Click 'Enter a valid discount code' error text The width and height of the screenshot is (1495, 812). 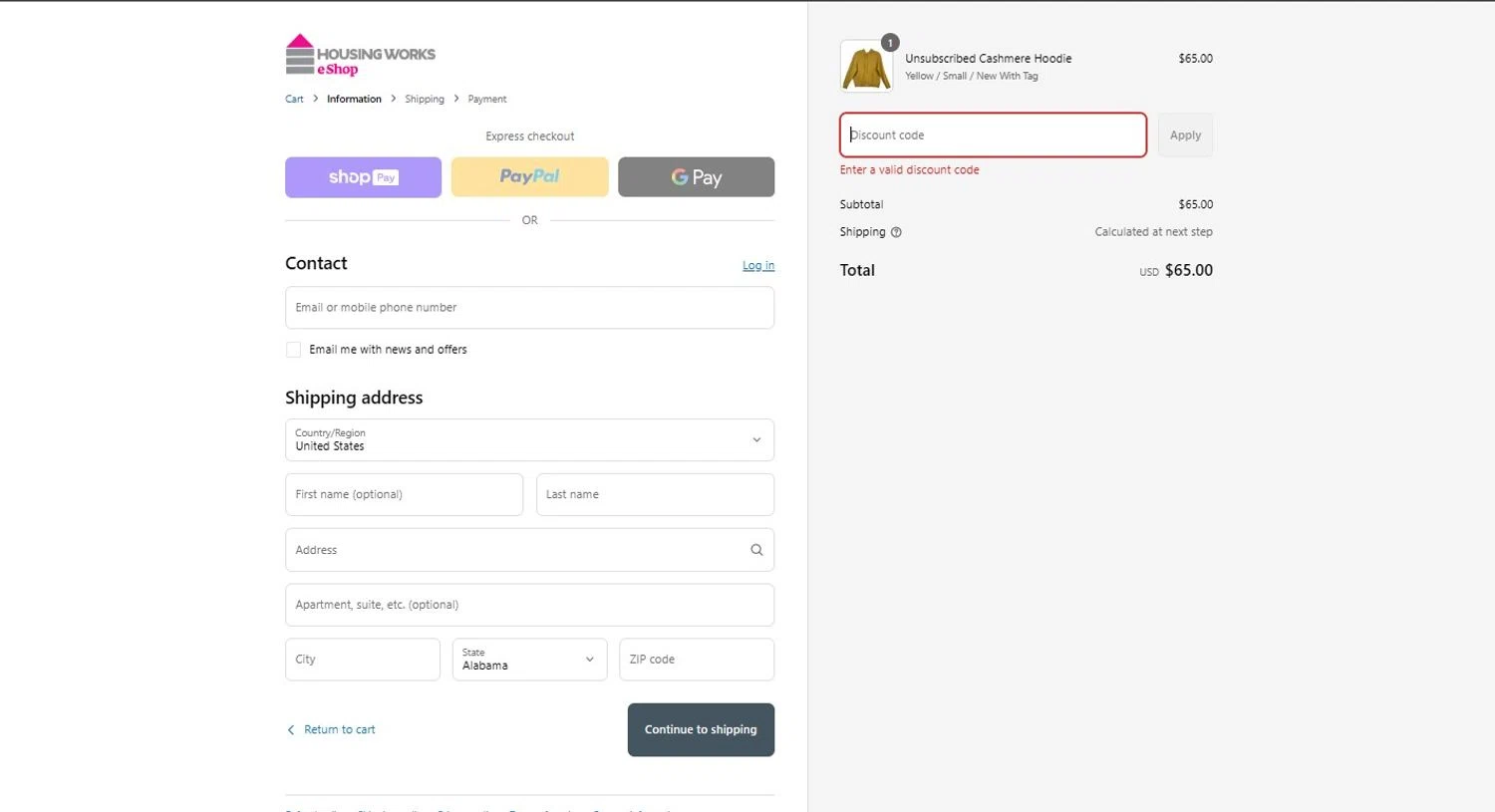click(909, 170)
